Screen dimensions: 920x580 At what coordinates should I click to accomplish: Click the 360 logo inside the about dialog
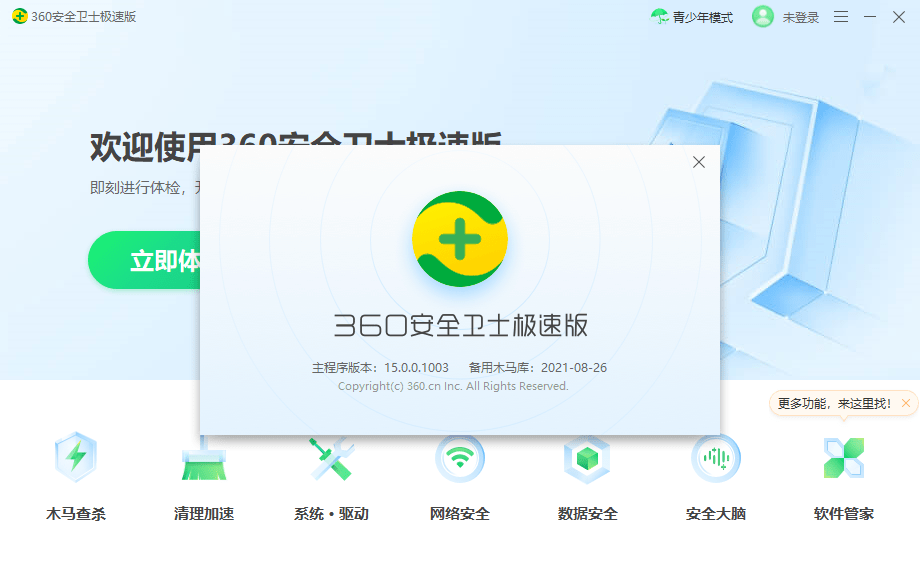click(460, 238)
